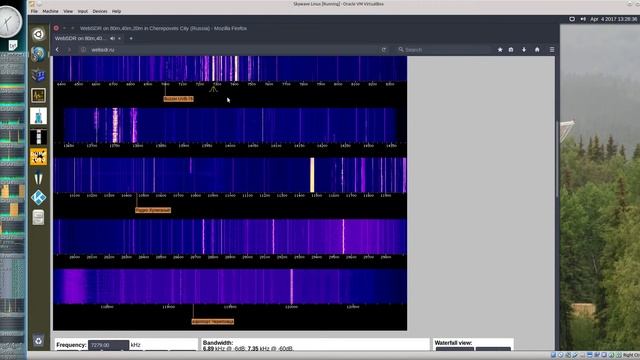
Task: Click display indicator in top panel
Action: click(x=572, y=19)
